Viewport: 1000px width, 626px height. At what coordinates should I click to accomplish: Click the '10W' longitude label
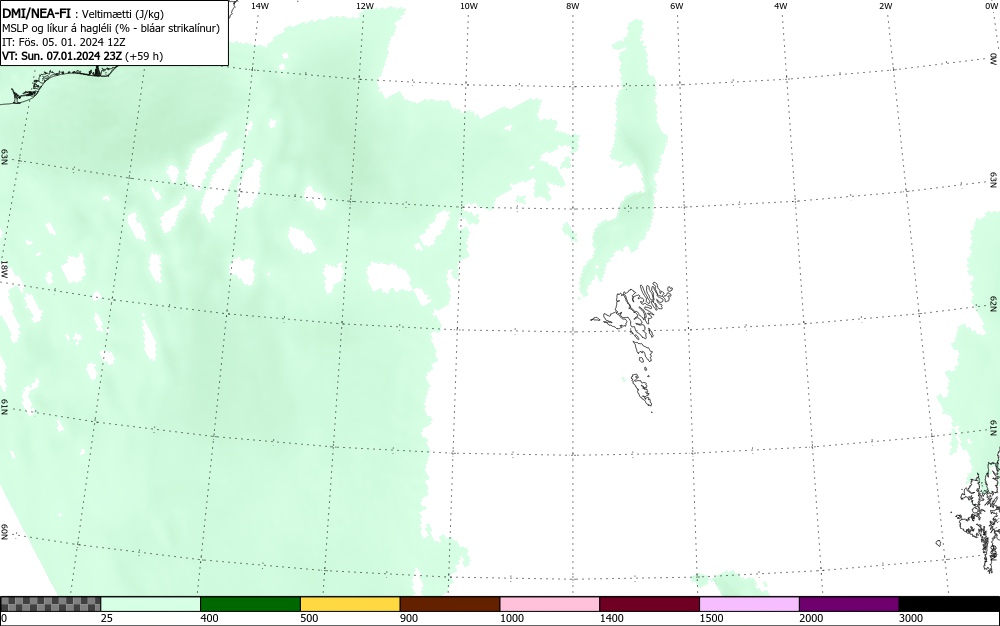tap(469, 6)
